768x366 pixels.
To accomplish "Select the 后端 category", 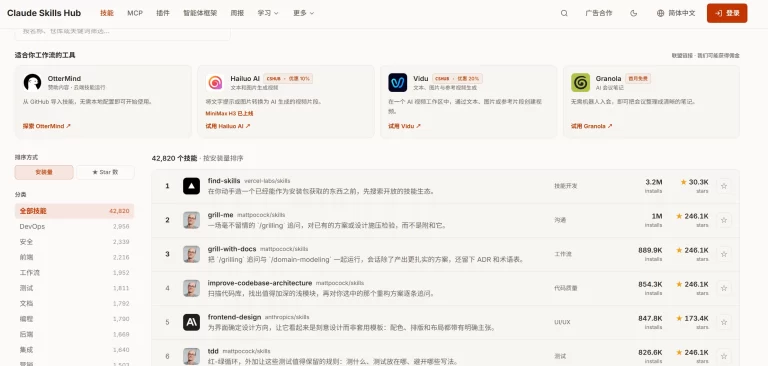I will pyautogui.click(x=74, y=334).
